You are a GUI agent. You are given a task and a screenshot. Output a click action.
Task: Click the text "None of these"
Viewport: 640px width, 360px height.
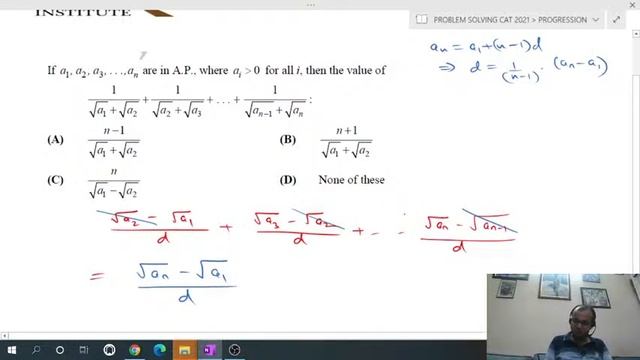point(351,180)
